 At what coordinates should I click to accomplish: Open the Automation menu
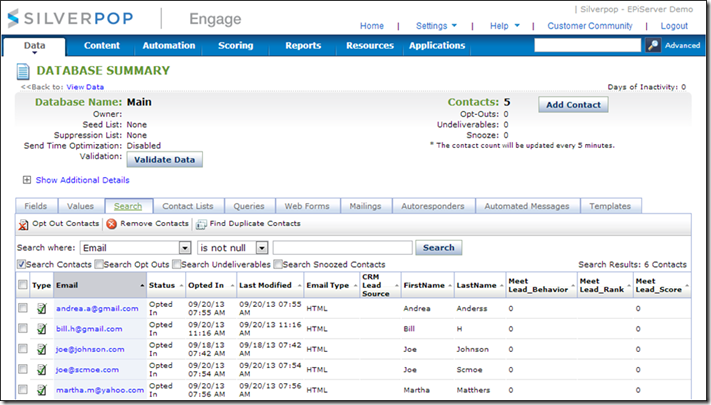point(169,45)
